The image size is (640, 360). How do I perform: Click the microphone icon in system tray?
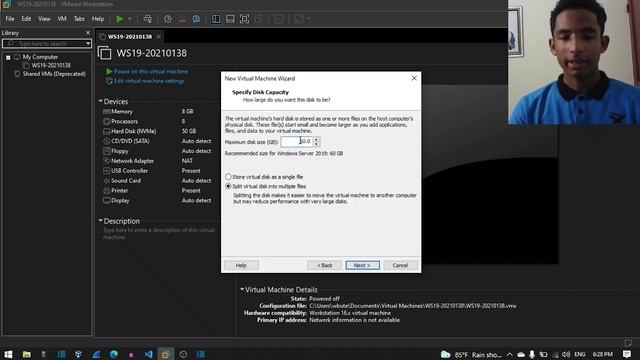[532, 355]
